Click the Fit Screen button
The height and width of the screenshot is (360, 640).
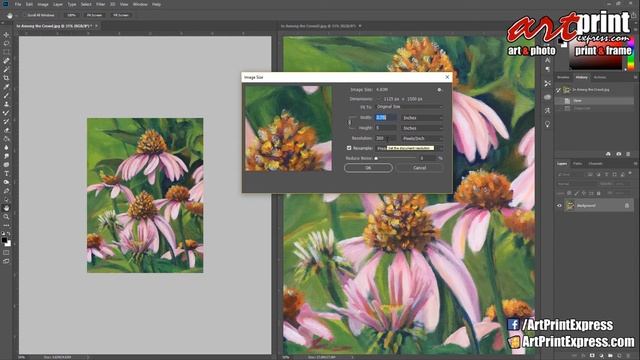(94, 15)
